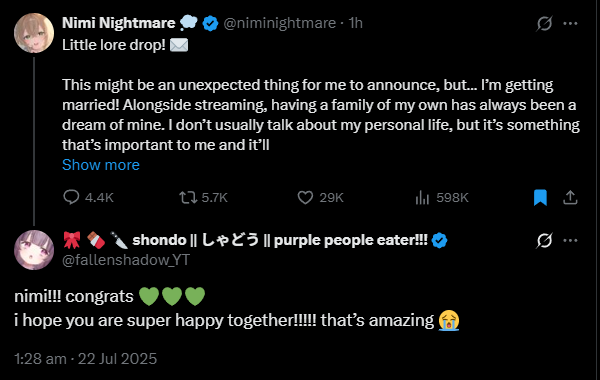Viewport: 600px width, 380px height.
Task: Click Nimi's blue verified badge
Action: (x=210, y=23)
